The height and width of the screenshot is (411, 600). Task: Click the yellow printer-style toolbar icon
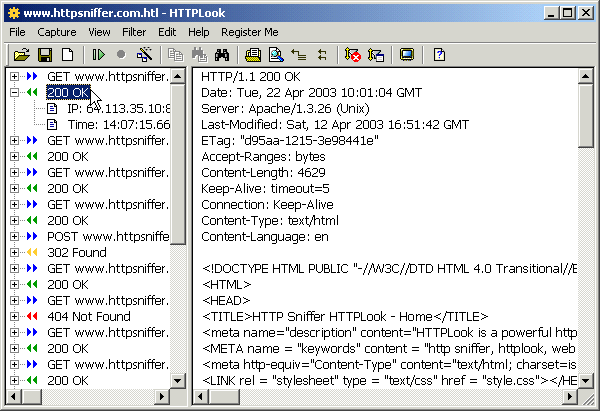tap(253, 55)
